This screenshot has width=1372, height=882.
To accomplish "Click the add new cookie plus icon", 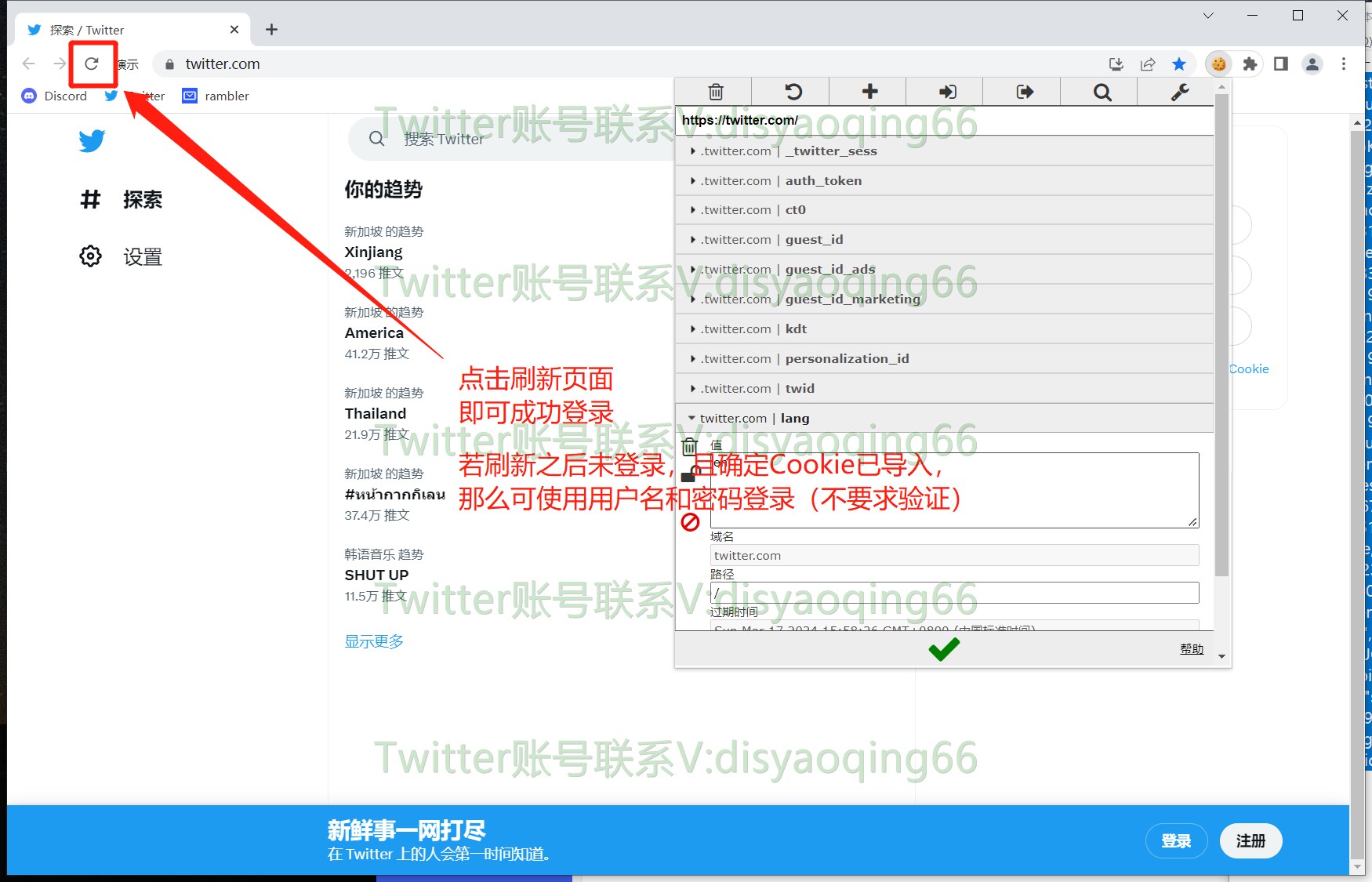I will [x=869, y=92].
